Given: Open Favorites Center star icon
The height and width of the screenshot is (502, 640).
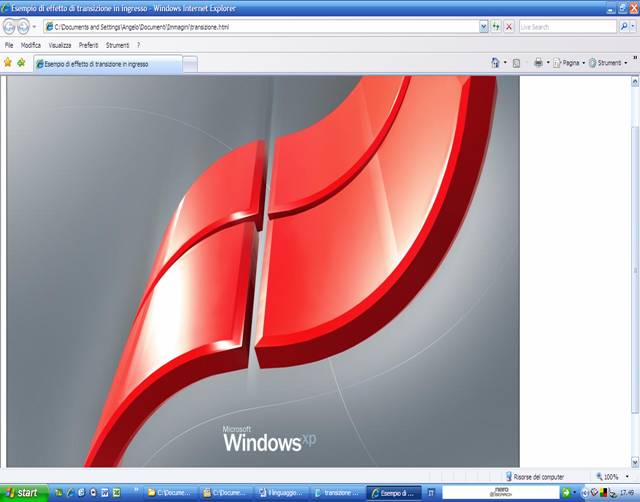Looking at the screenshot, I should tap(8, 62).
